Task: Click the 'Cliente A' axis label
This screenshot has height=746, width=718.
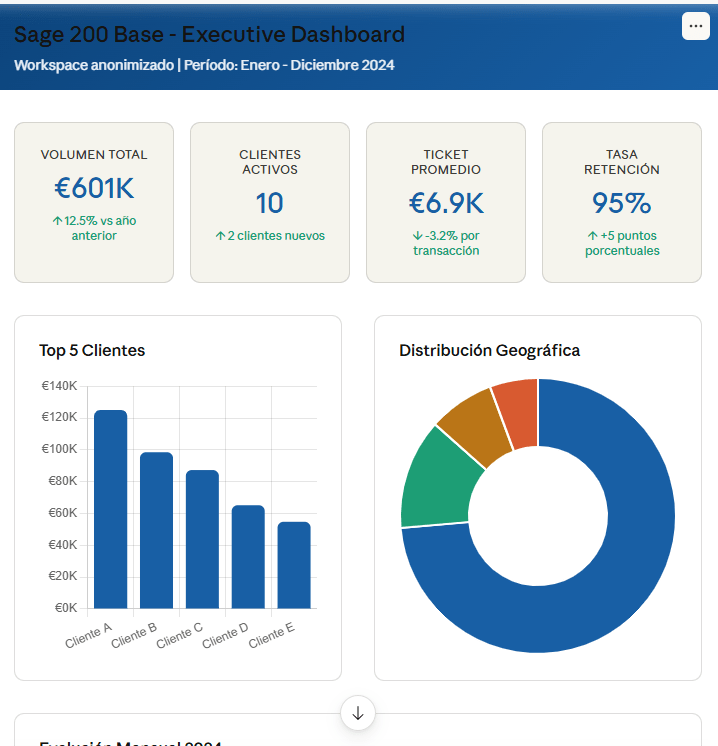Action: [89, 635]
